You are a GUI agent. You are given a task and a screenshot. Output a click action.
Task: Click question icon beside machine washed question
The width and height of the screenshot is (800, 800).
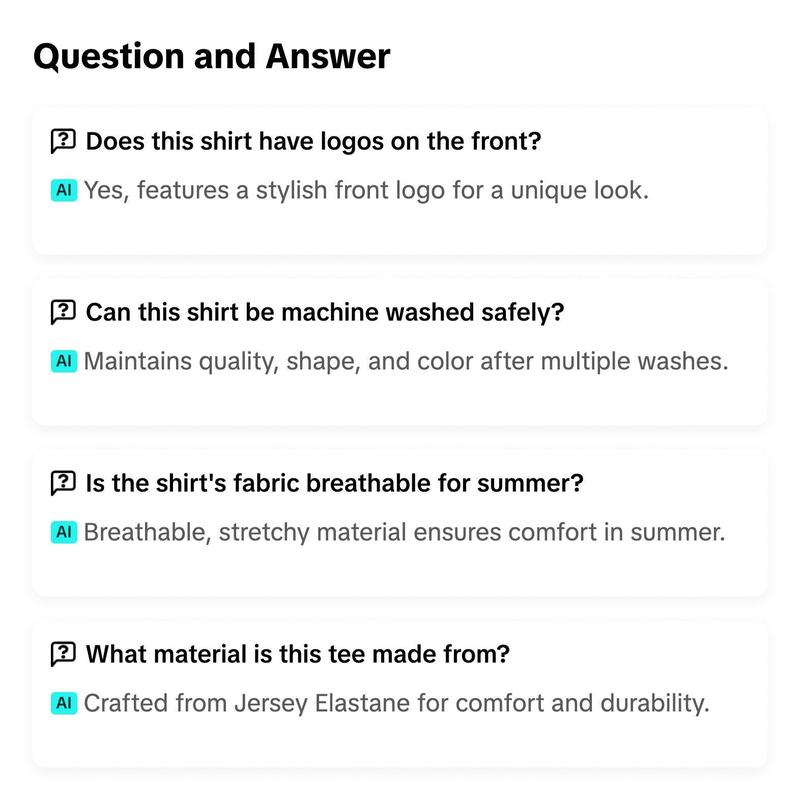(63, 312)
